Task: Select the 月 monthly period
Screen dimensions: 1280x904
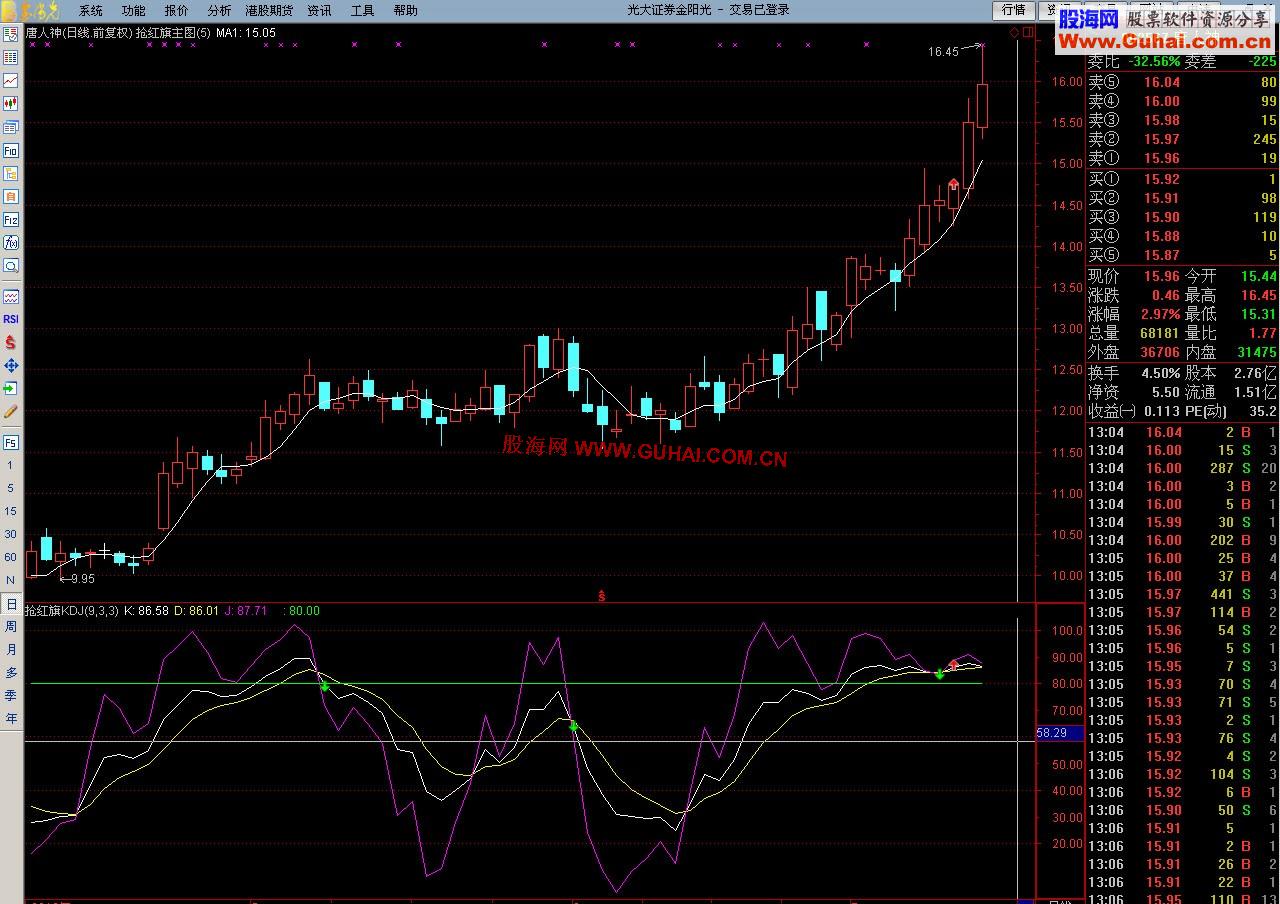Action: 11,650
